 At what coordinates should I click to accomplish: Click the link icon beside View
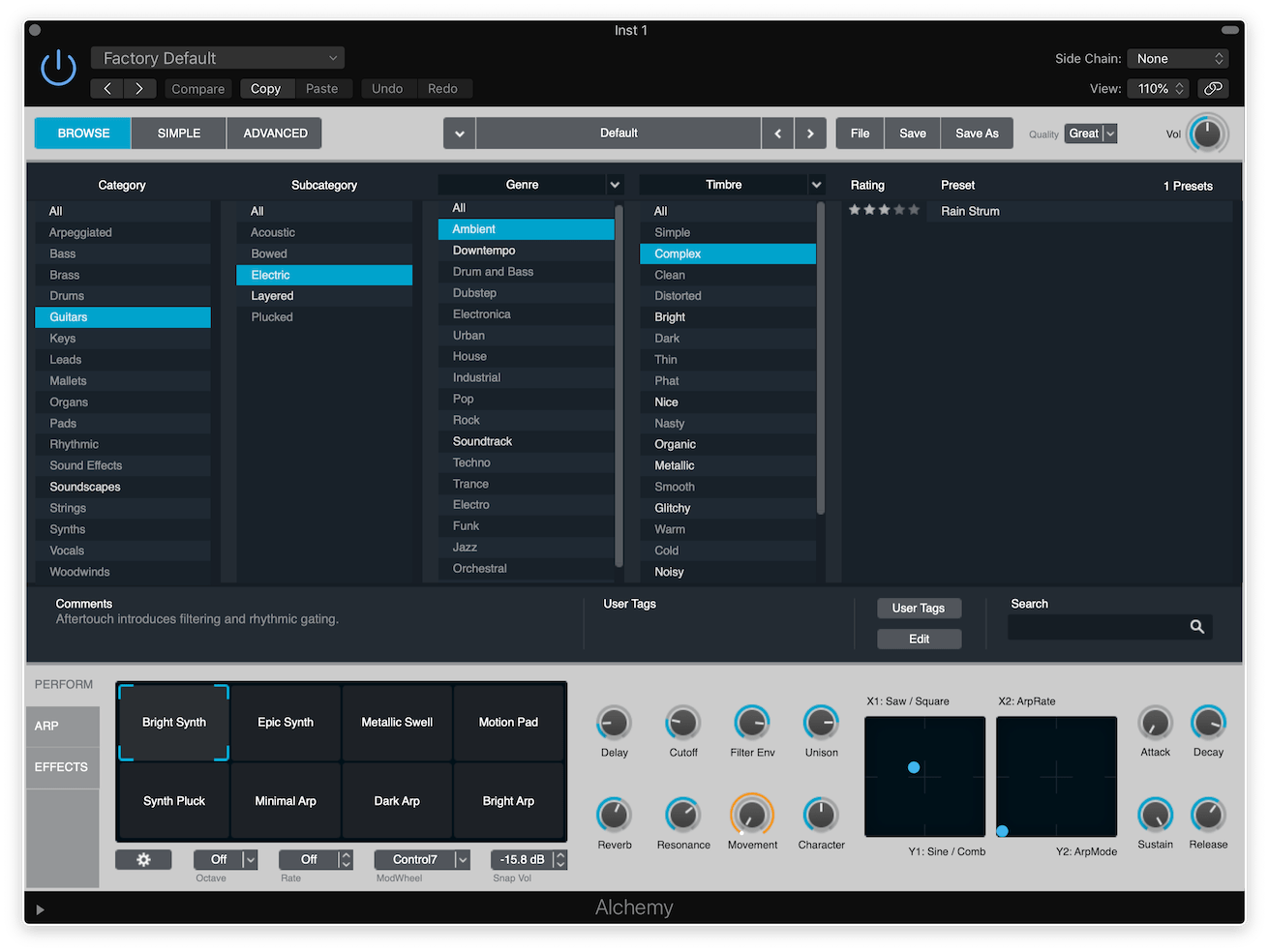(x=1213, y=88)
